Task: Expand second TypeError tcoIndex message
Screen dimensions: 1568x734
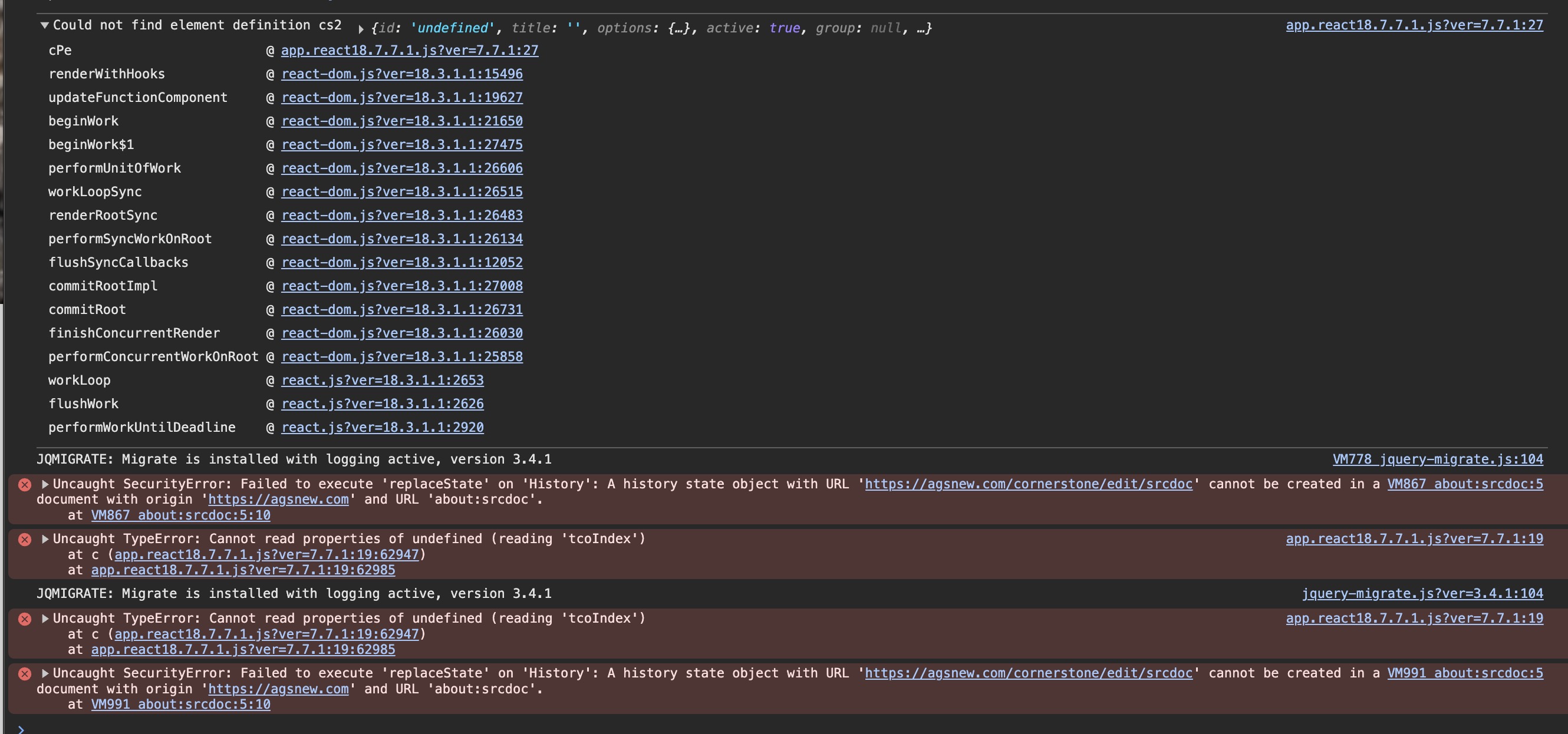Action: pos(45,619)
